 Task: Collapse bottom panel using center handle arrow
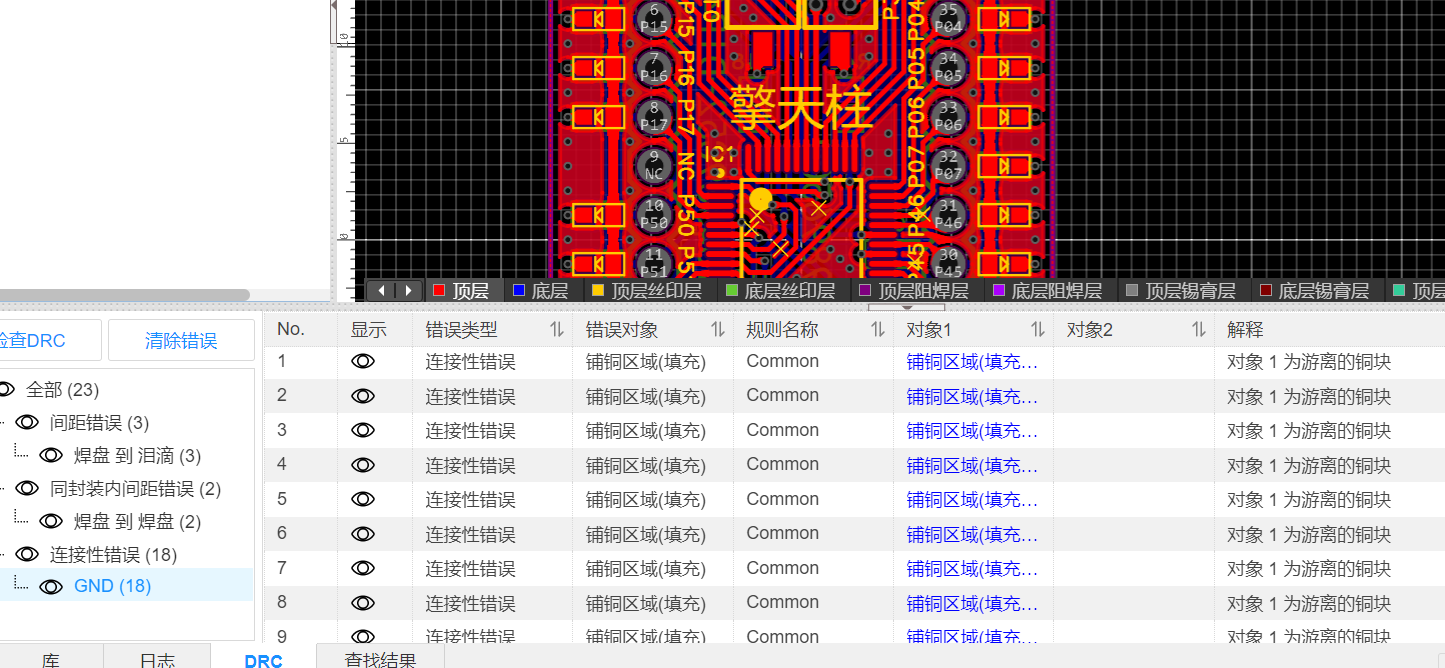pos(906,307)
